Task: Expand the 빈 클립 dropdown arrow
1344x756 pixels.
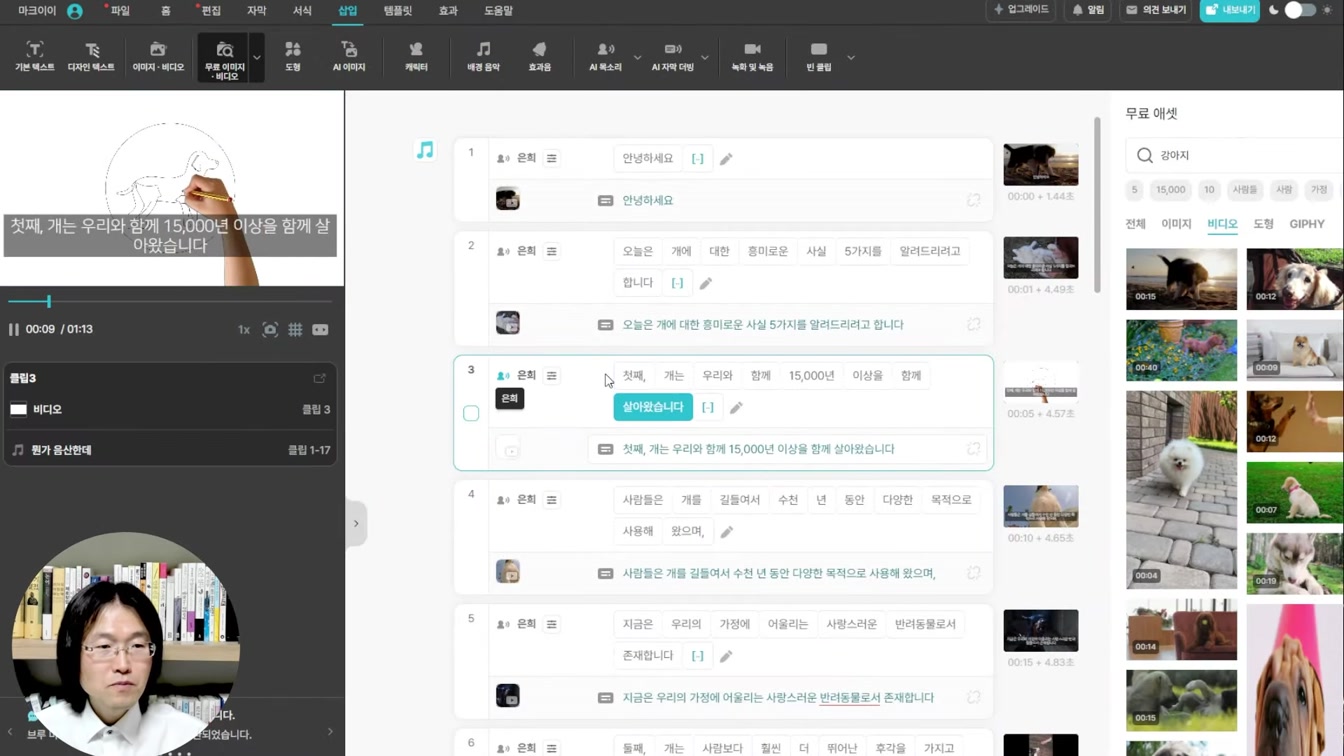Action: click(851, 58)
